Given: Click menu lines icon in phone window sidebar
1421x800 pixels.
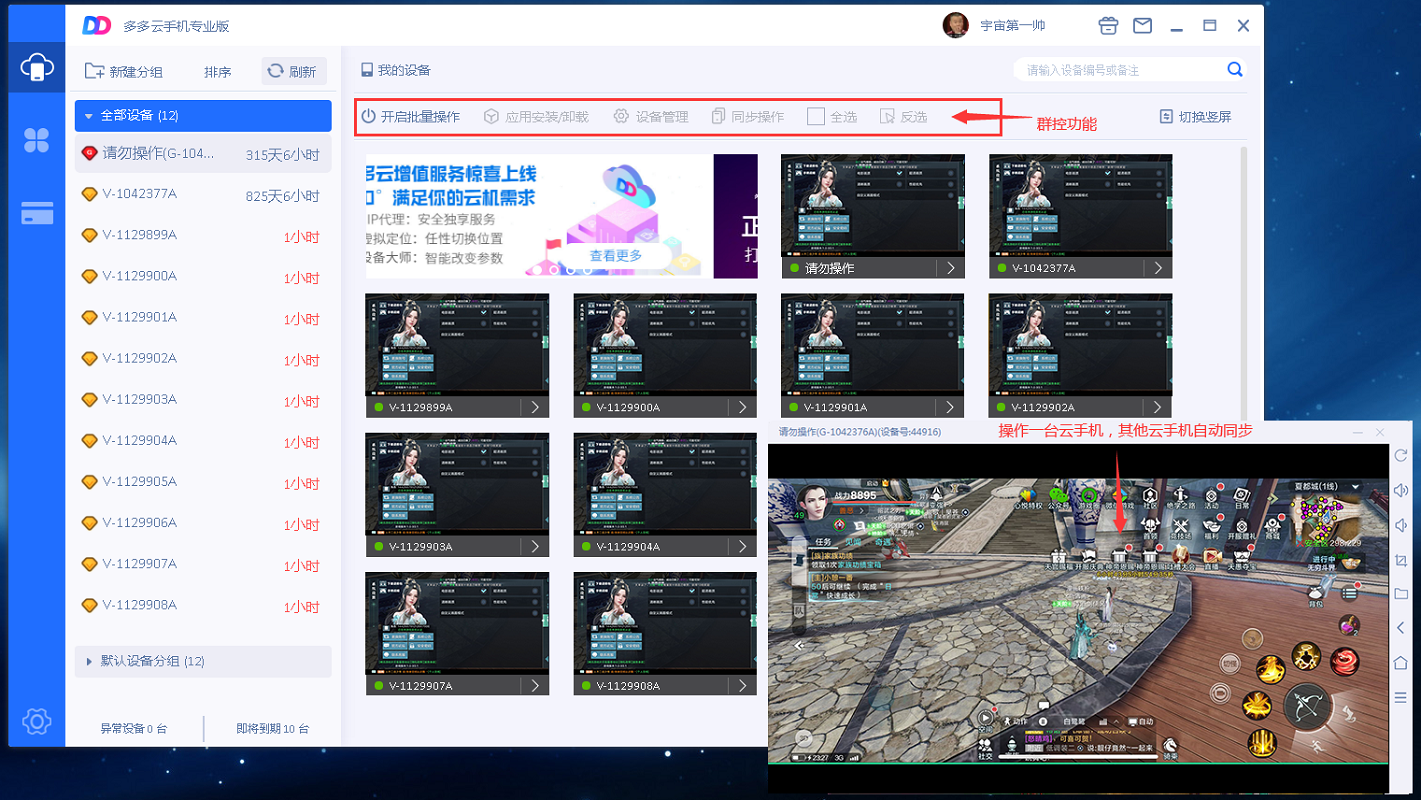Looking at the screenshot, I should tap(1401, 697).
